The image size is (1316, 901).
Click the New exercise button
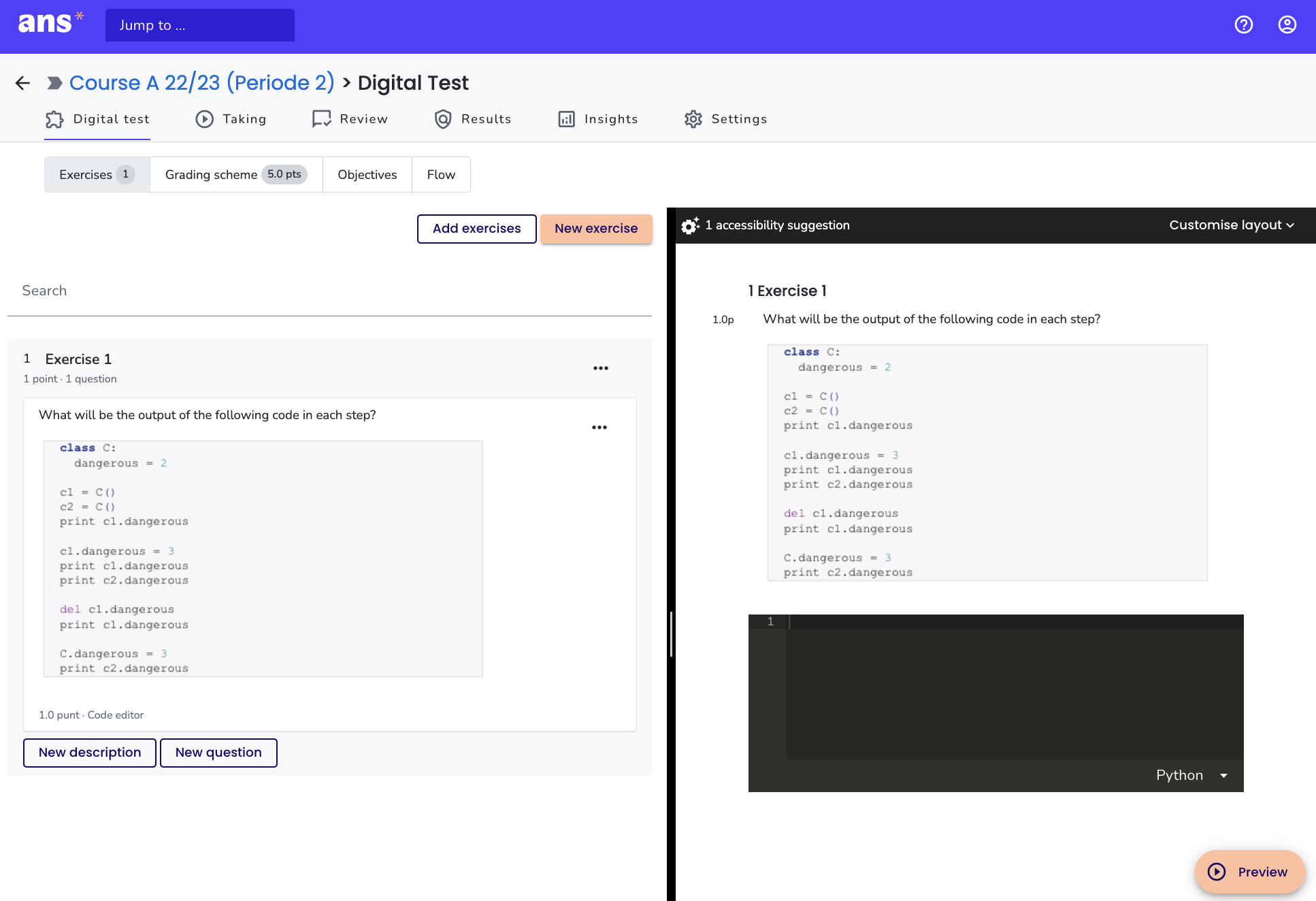(596, 229)
